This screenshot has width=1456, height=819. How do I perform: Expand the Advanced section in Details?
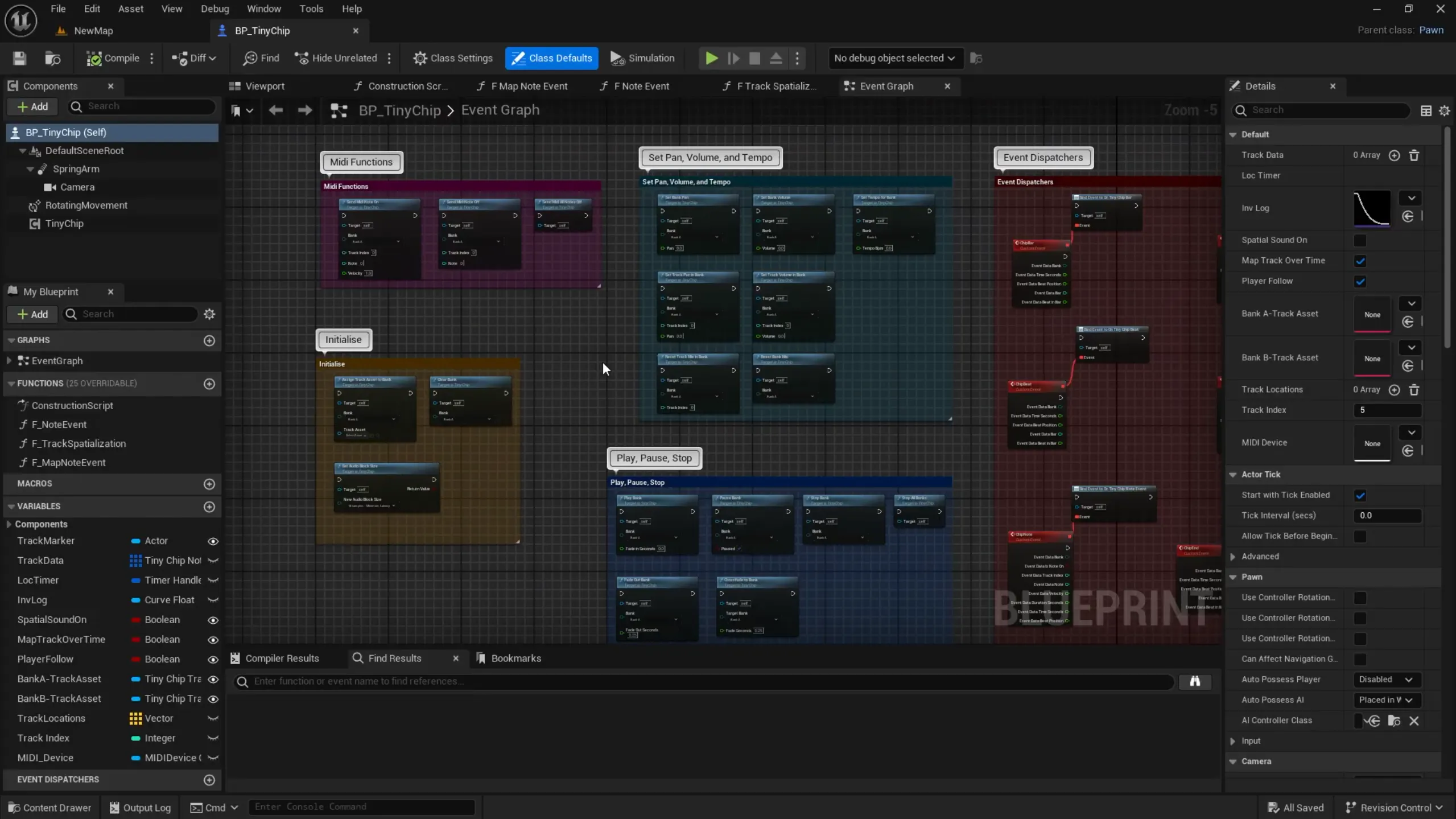point(1232,557)
